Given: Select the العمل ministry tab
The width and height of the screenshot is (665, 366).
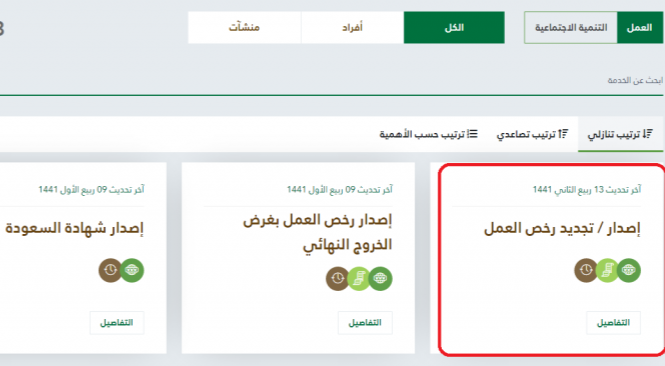Looking at the screenshot, I should tap(640, 28).
